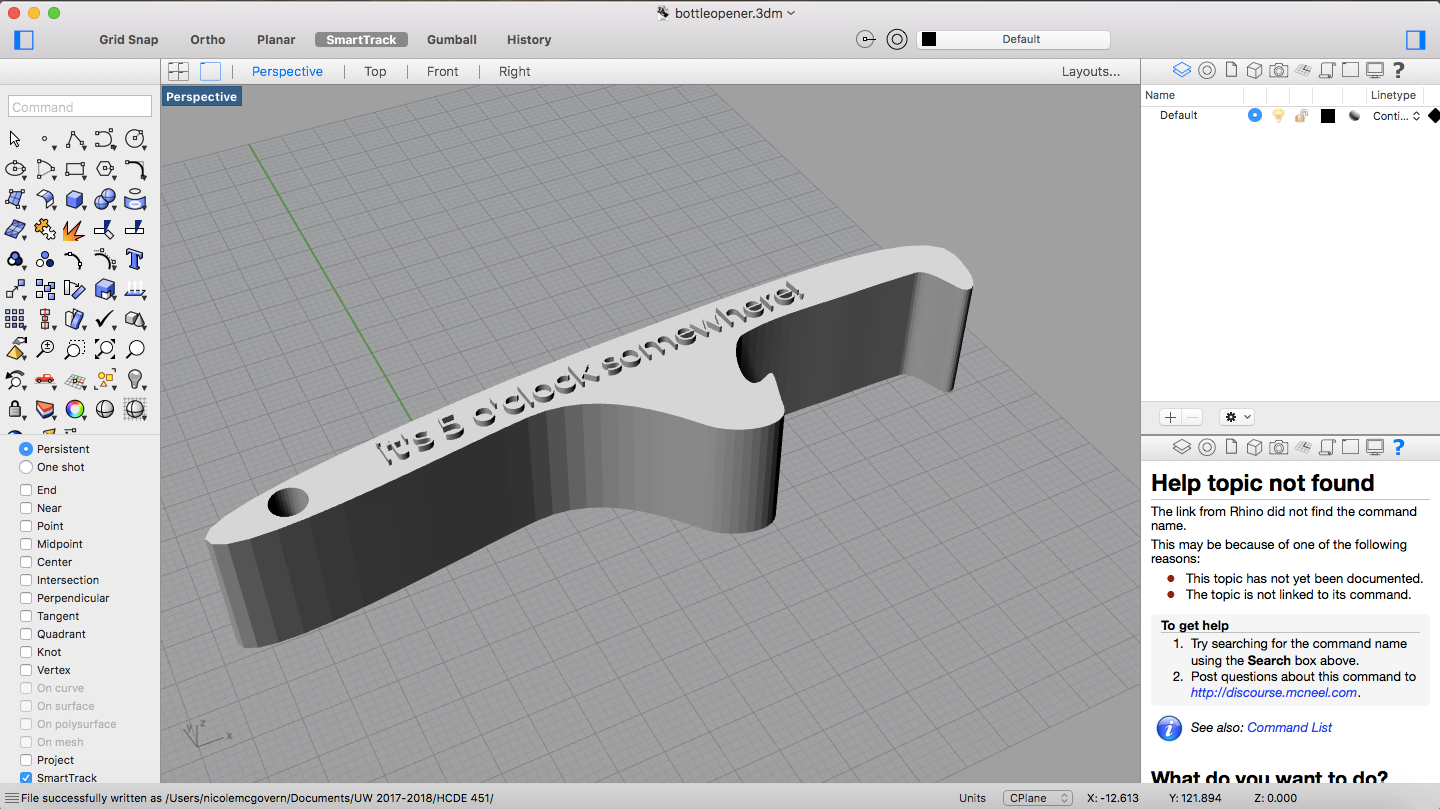Click the blue question mark in help panel
1440x809 pixels.
1398,446
